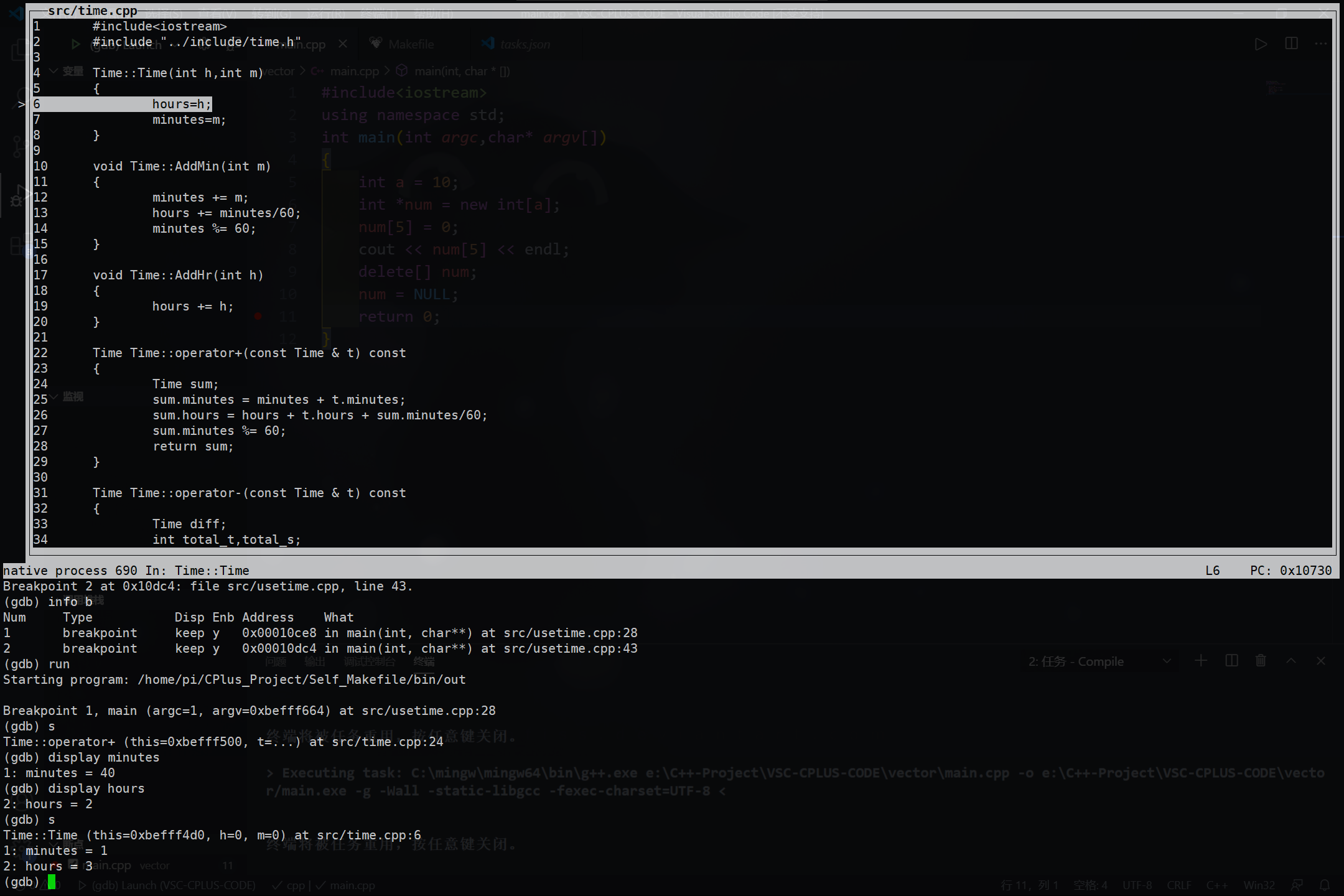Toggle split terminal layout
The width and height of the screenshot is (1344, 896).
click(x=1231, y=661)
